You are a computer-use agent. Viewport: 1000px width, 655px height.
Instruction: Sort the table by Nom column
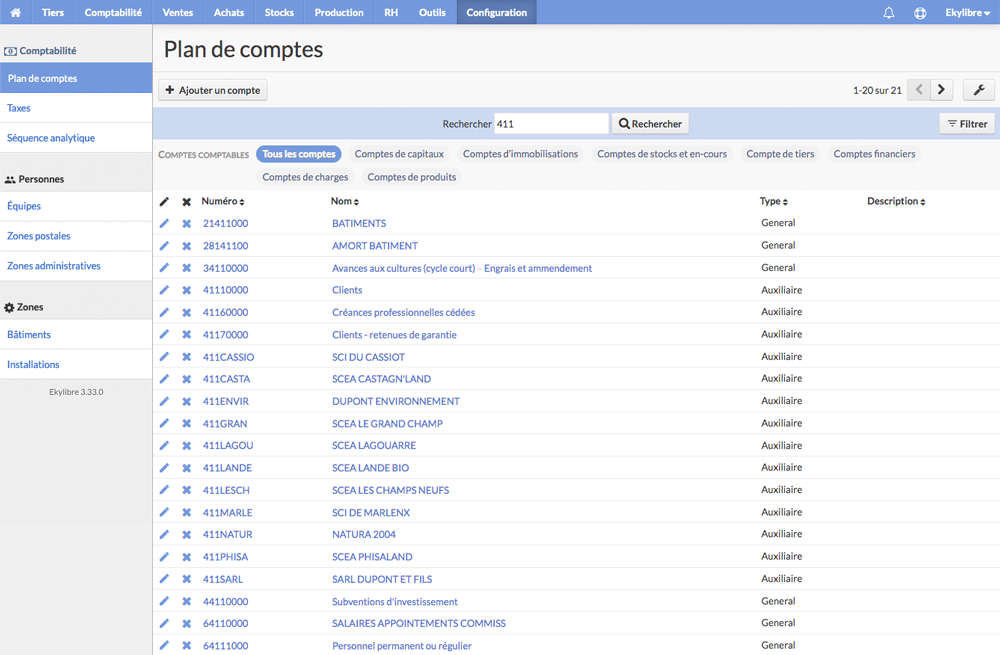click(344, 201)
